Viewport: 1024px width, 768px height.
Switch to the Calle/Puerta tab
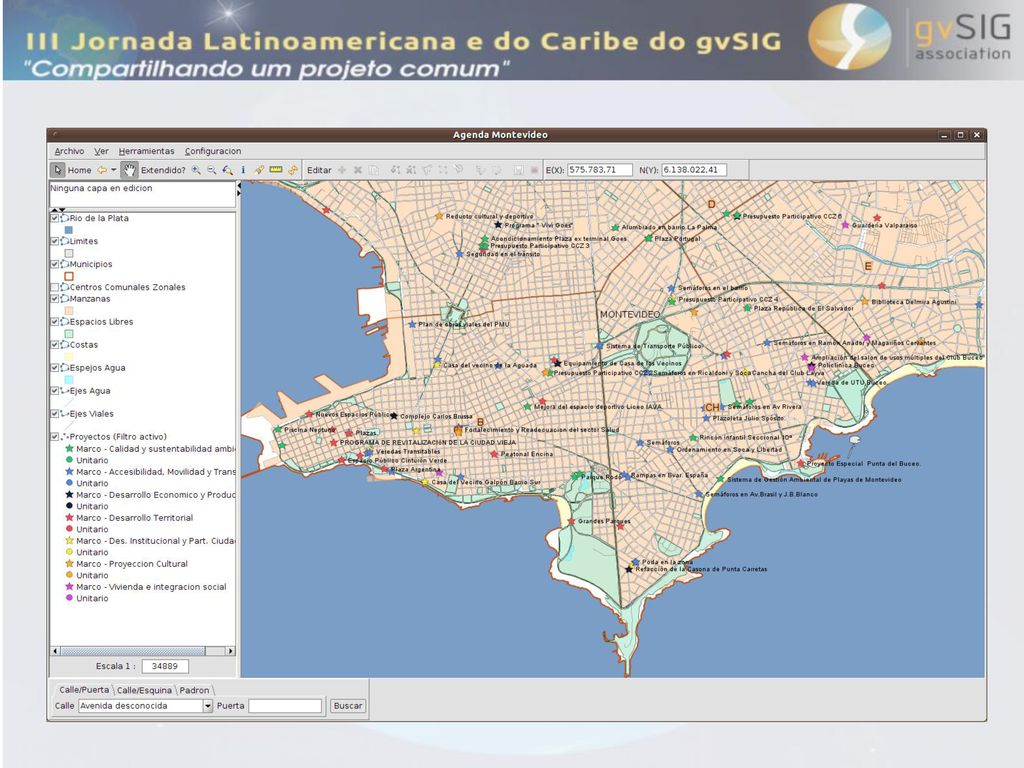tap(84, 690)
